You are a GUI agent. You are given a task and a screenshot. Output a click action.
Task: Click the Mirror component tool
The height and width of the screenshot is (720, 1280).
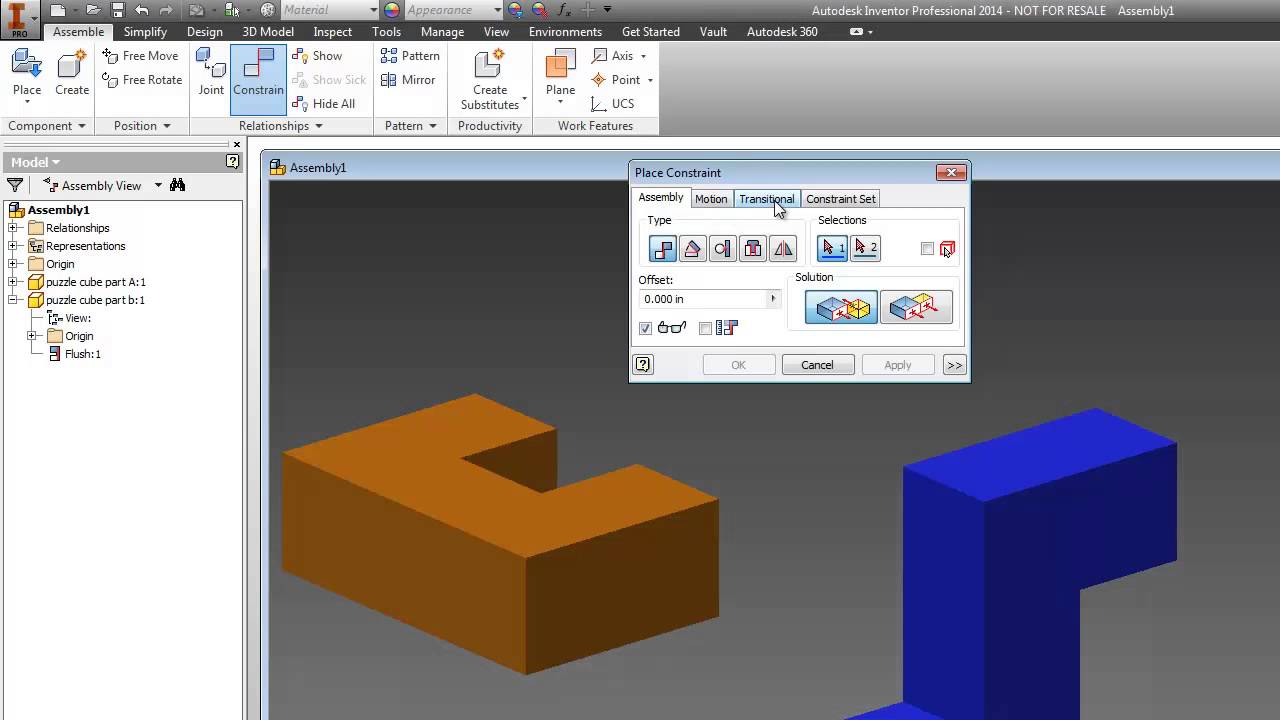coord(408,80)
